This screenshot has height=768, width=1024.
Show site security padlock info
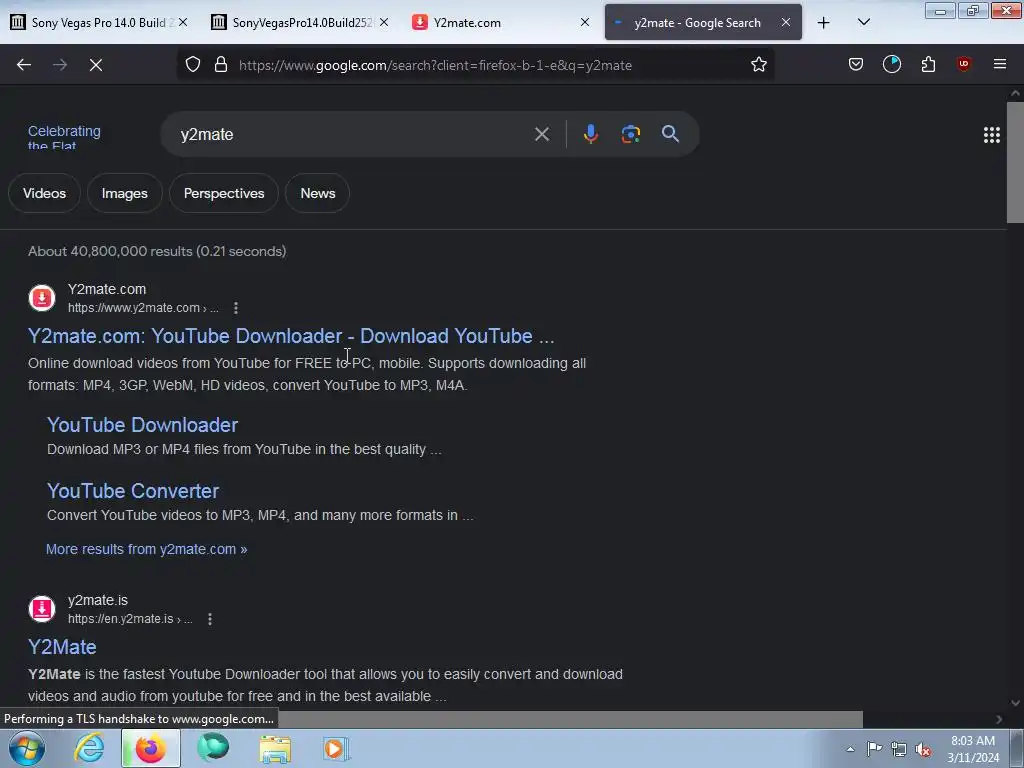pyautogui.click(x=221, y=65)
